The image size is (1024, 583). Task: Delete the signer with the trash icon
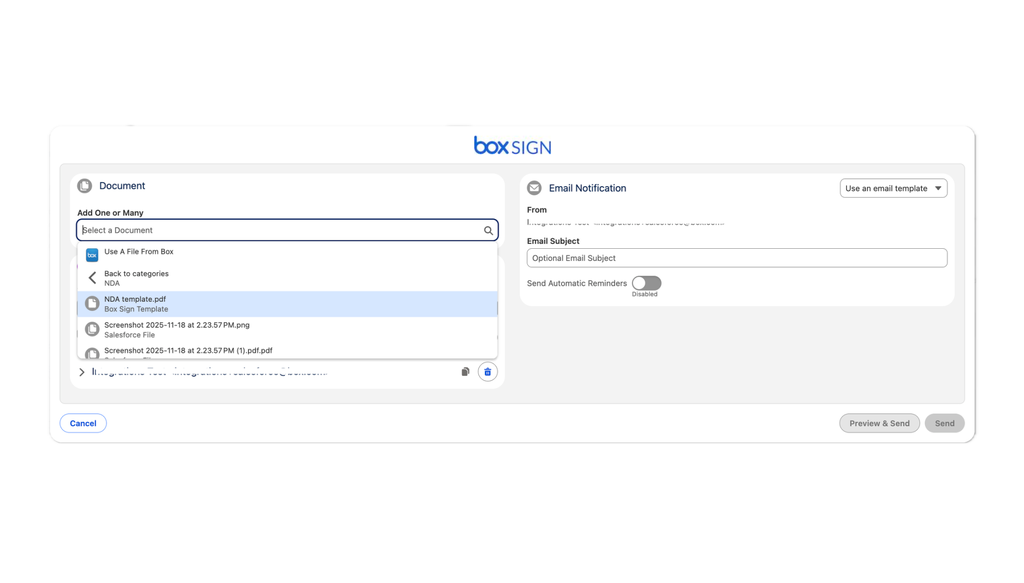(487, 371)
